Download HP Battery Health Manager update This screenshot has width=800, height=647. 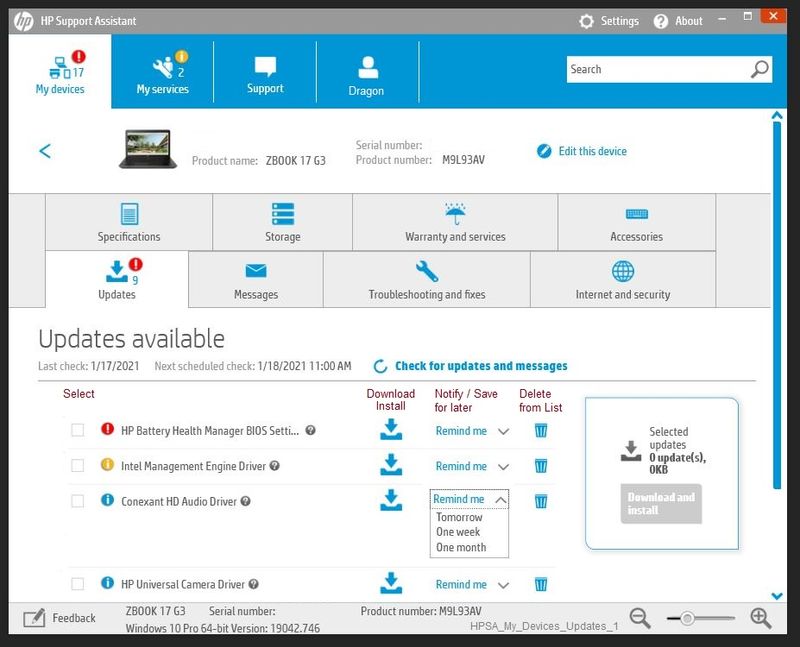coord(391,430)
